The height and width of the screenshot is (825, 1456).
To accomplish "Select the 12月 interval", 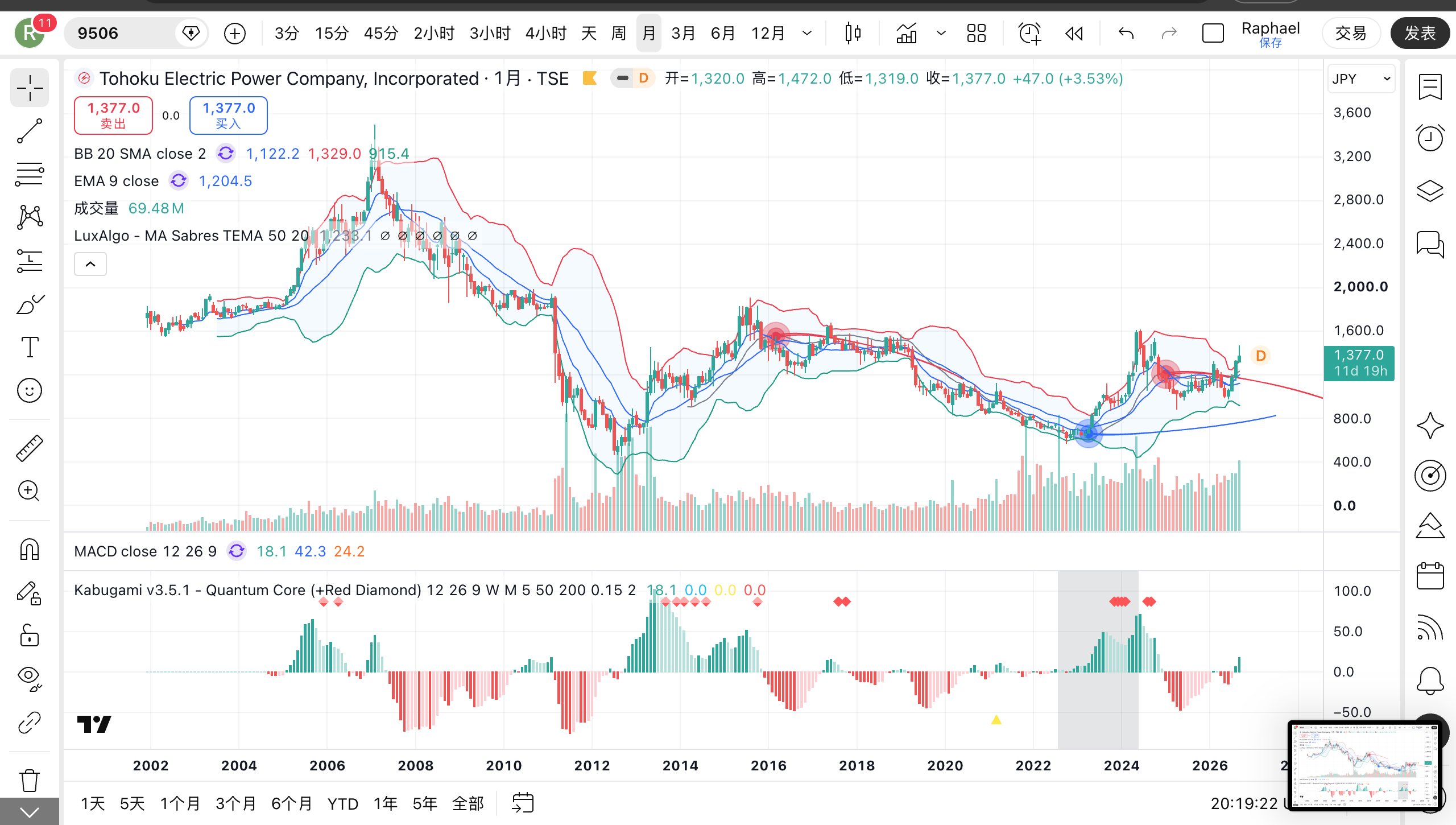I will [x=768, y=34].
